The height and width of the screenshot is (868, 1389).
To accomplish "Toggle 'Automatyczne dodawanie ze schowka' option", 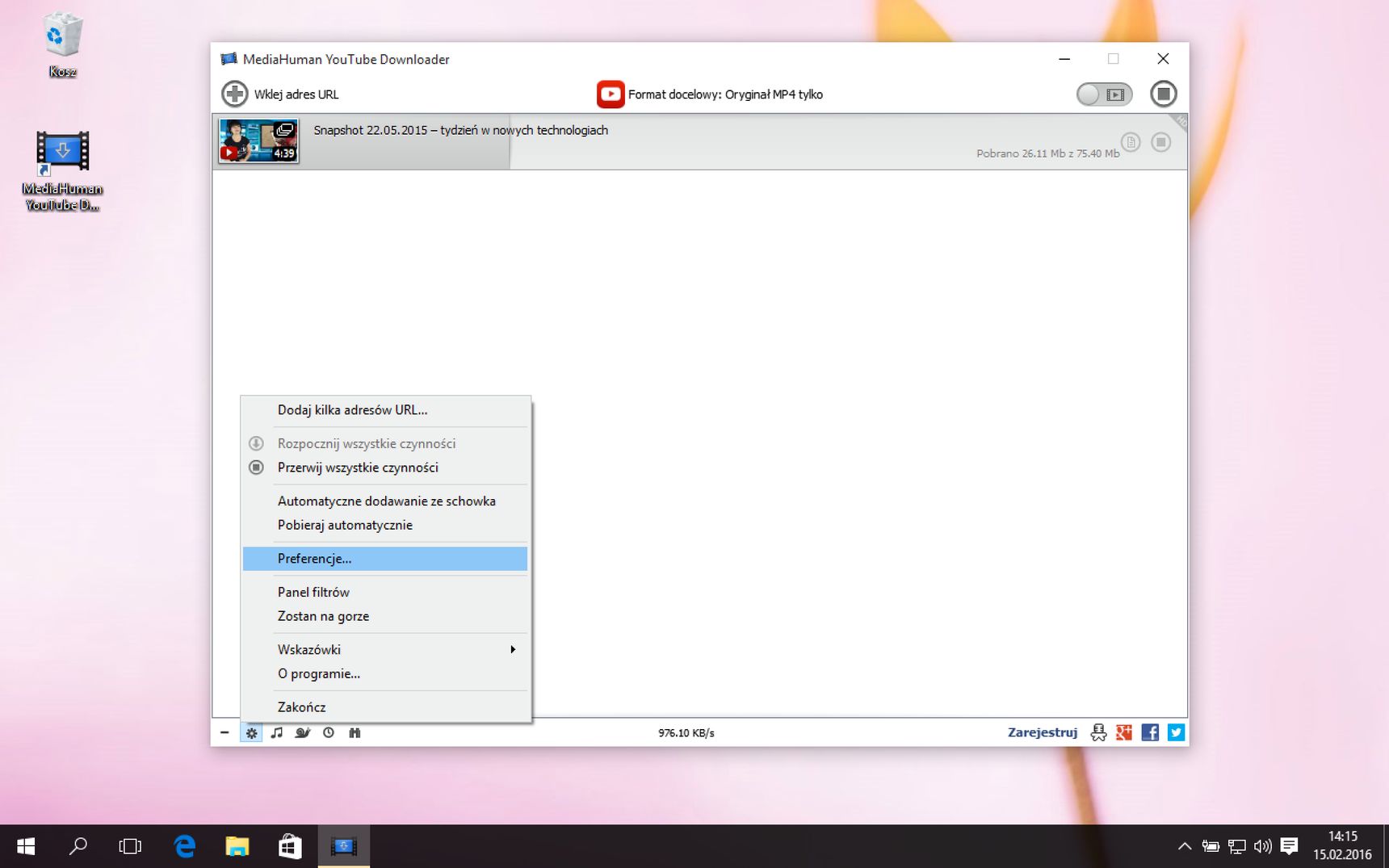I will (385, 501).
